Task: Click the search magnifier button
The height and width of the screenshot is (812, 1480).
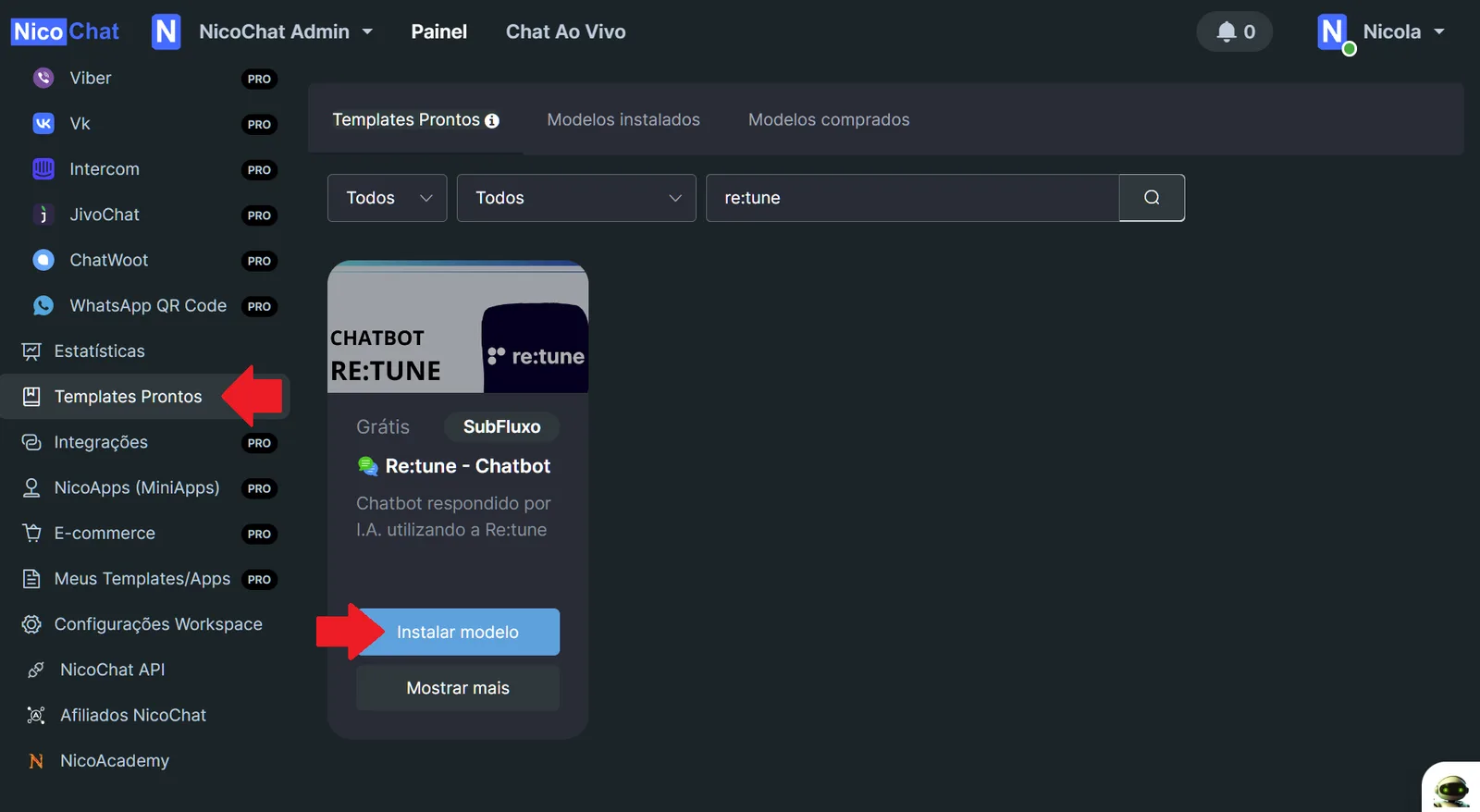Action: coord(1152,198)
